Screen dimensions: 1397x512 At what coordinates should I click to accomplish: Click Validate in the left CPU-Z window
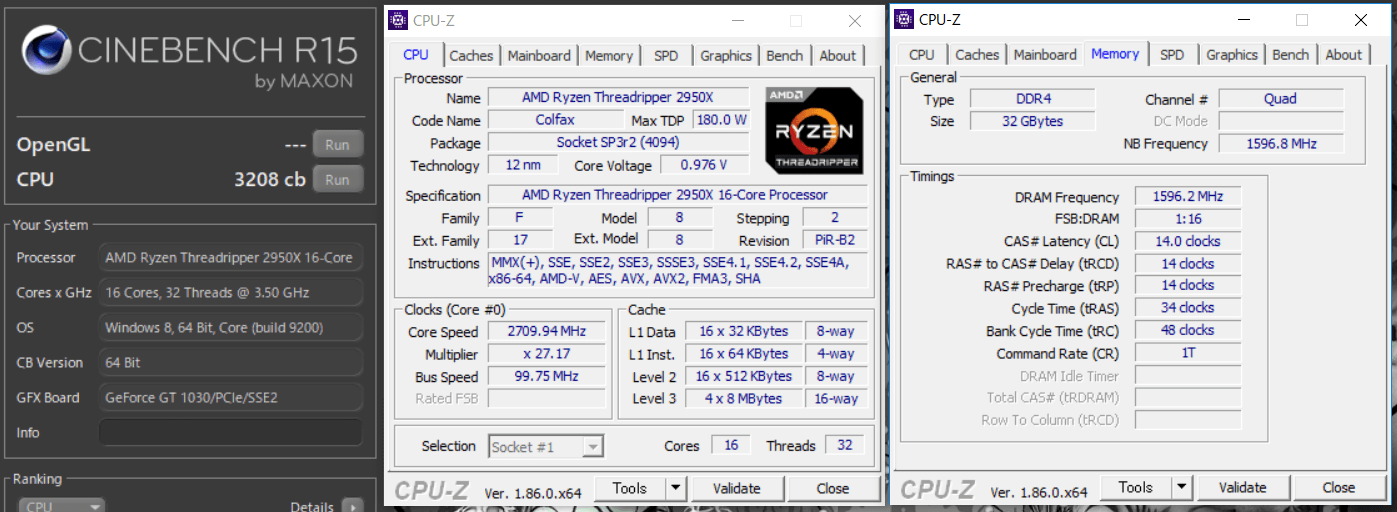pos(736,489)
